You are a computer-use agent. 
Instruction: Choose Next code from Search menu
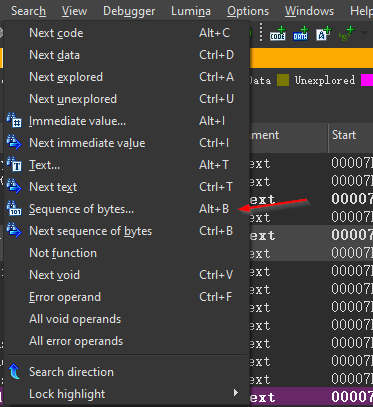(127, 33)
